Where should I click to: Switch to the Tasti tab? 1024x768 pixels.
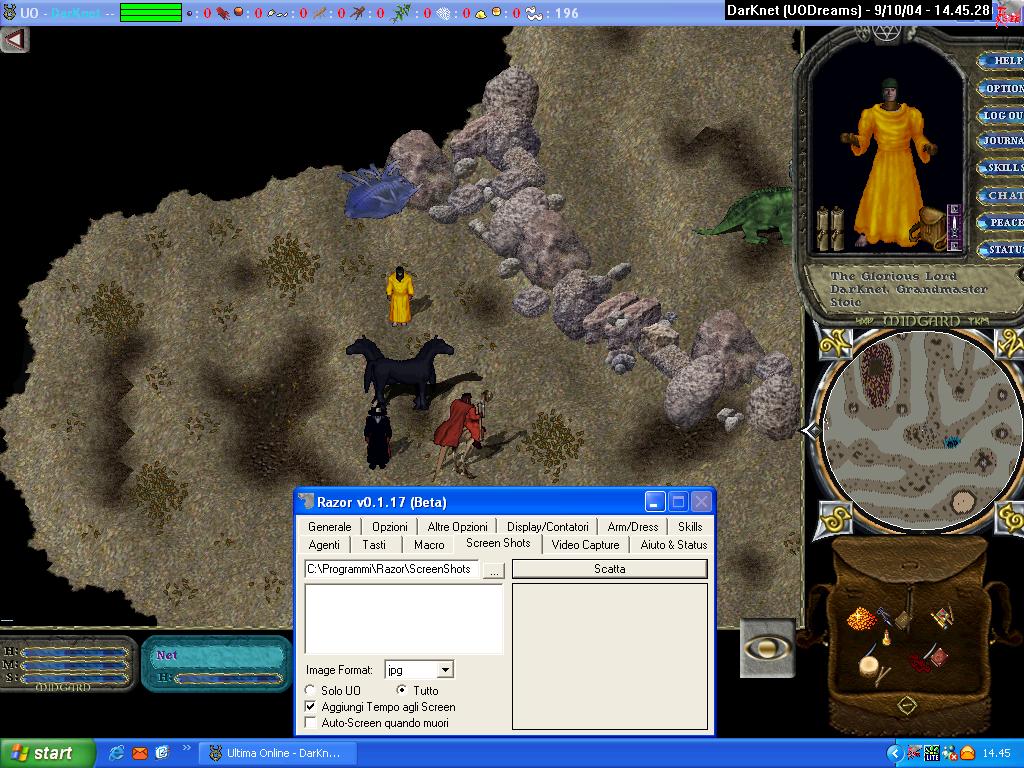click(374, 545)
